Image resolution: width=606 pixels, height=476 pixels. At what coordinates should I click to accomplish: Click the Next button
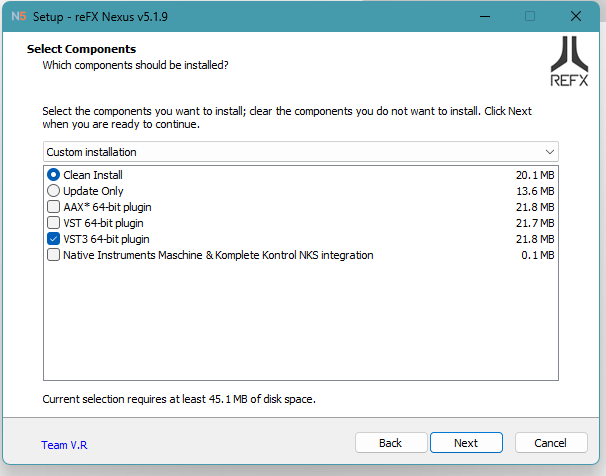tap(466, 443)
